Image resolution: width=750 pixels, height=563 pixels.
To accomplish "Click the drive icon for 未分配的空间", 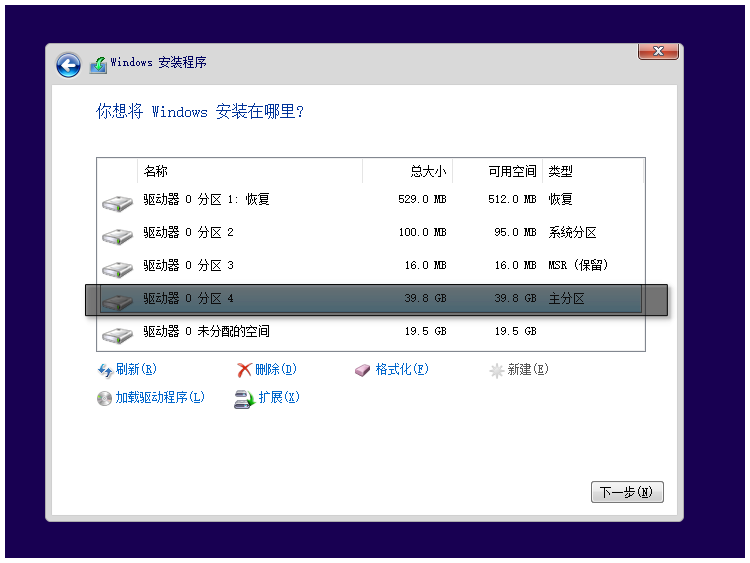I will [117, 335].
